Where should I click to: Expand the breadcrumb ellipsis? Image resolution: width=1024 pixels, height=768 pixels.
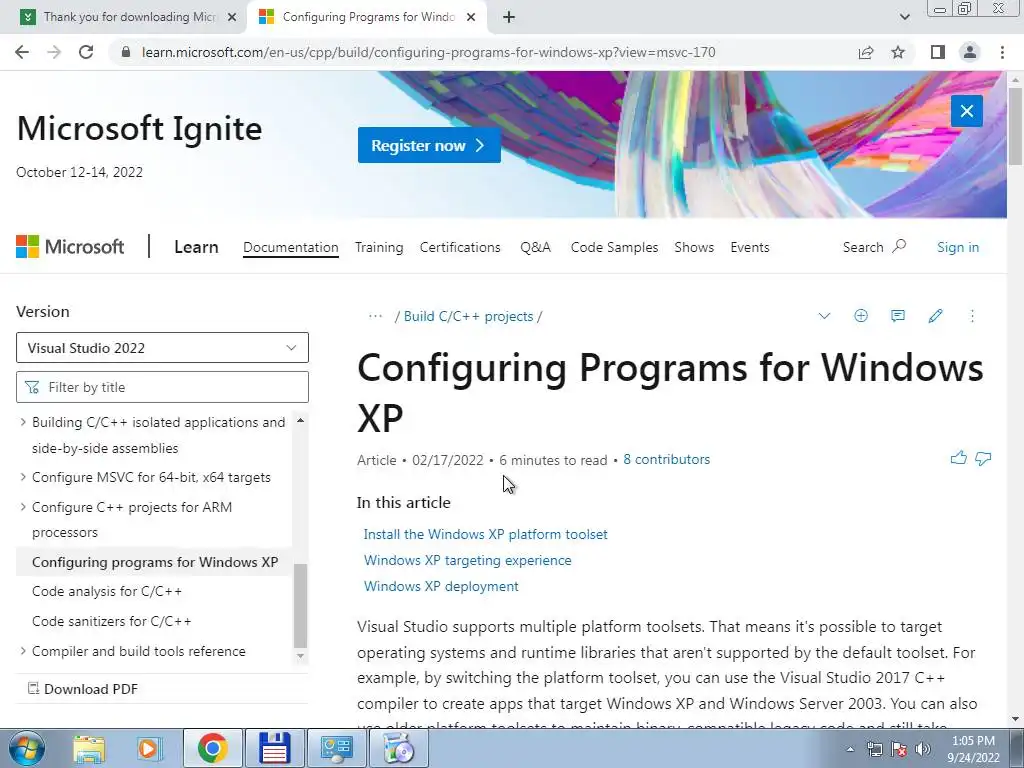(375, 316)
